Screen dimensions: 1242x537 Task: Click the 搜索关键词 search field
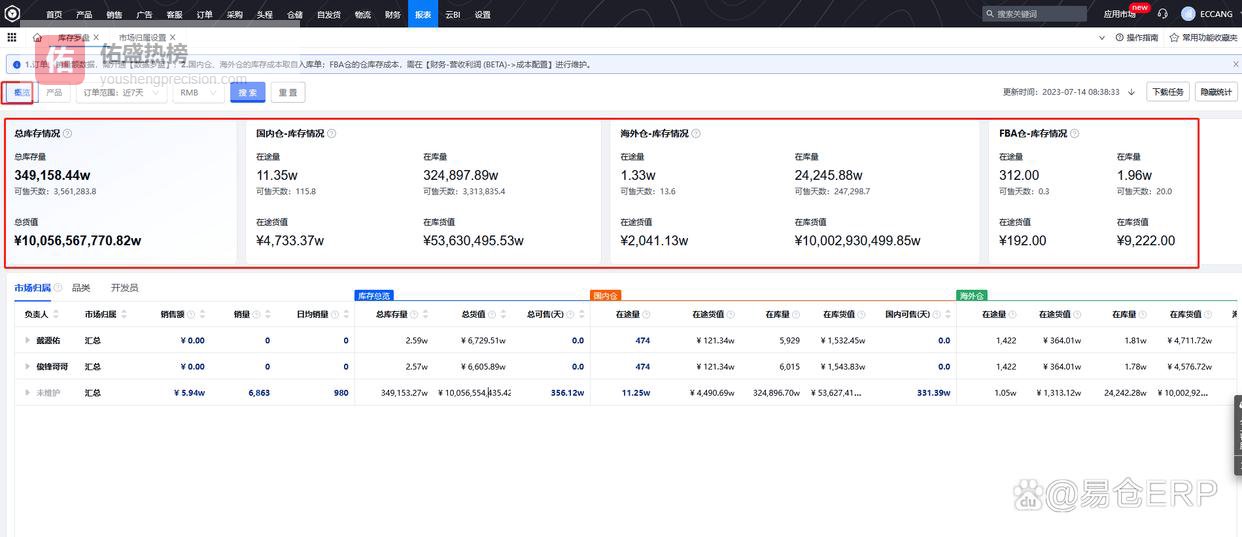(1039, 14)
